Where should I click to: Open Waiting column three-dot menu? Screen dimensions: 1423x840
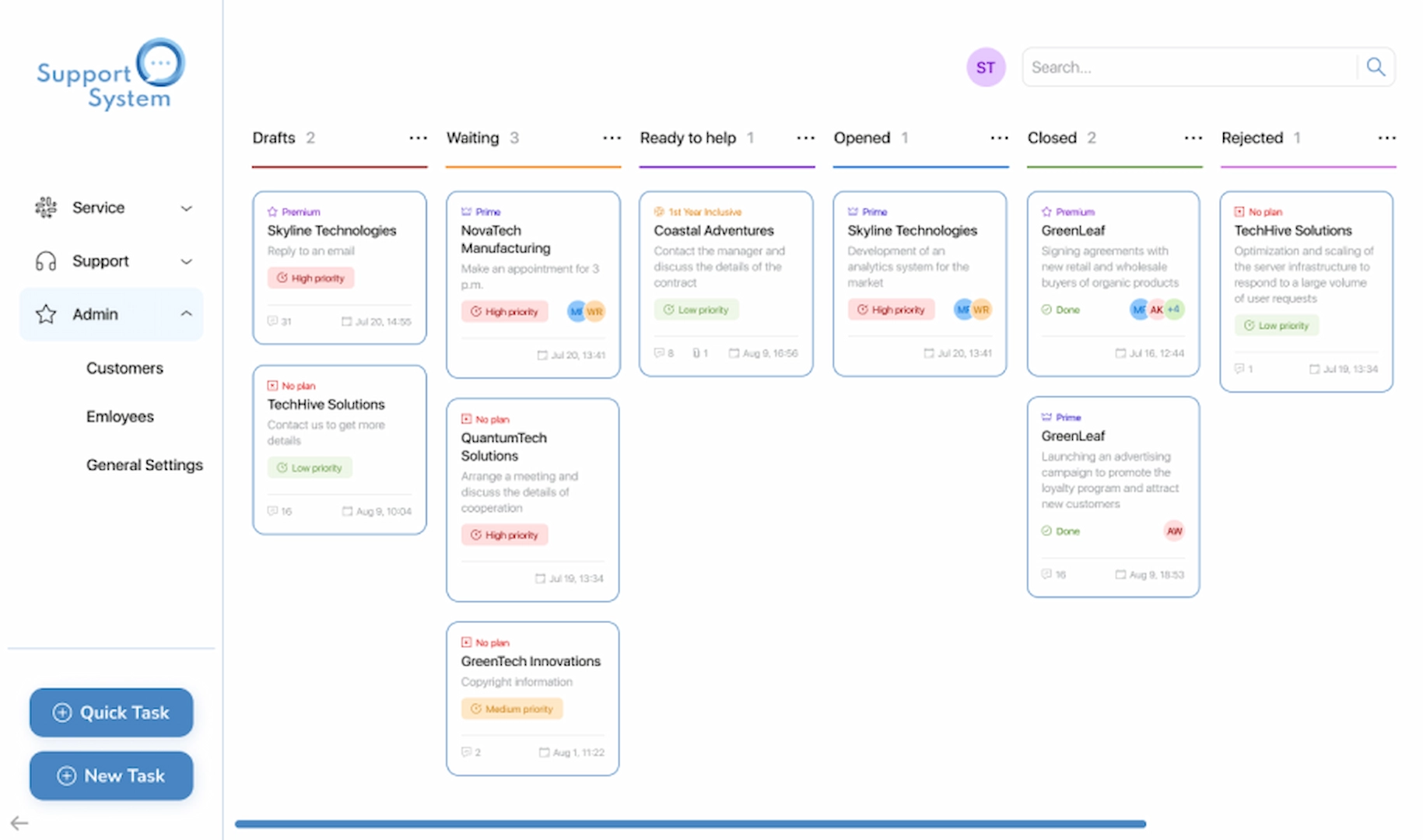coord(612,138)
